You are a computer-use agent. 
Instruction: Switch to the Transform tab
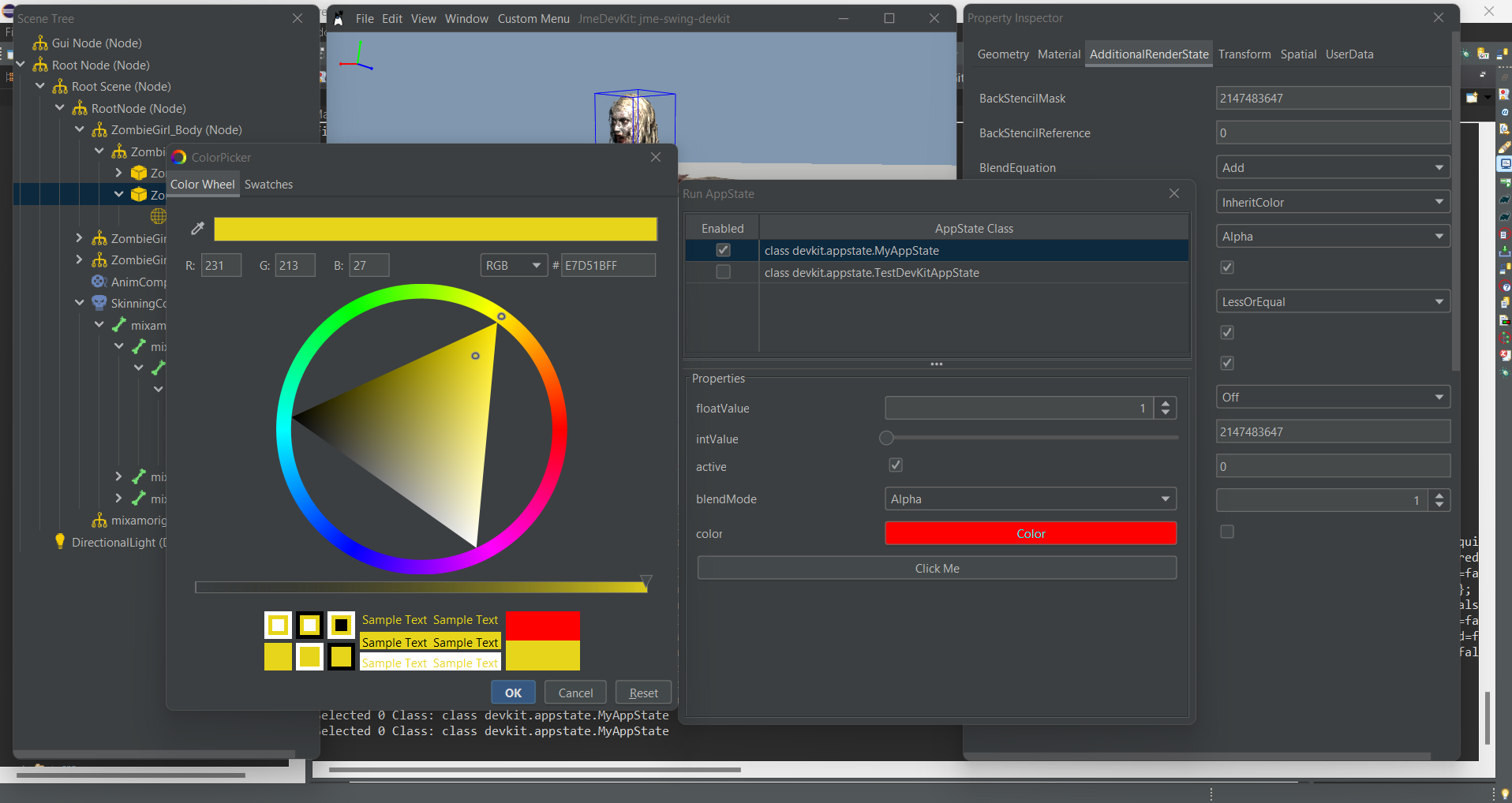[1244, 54]
